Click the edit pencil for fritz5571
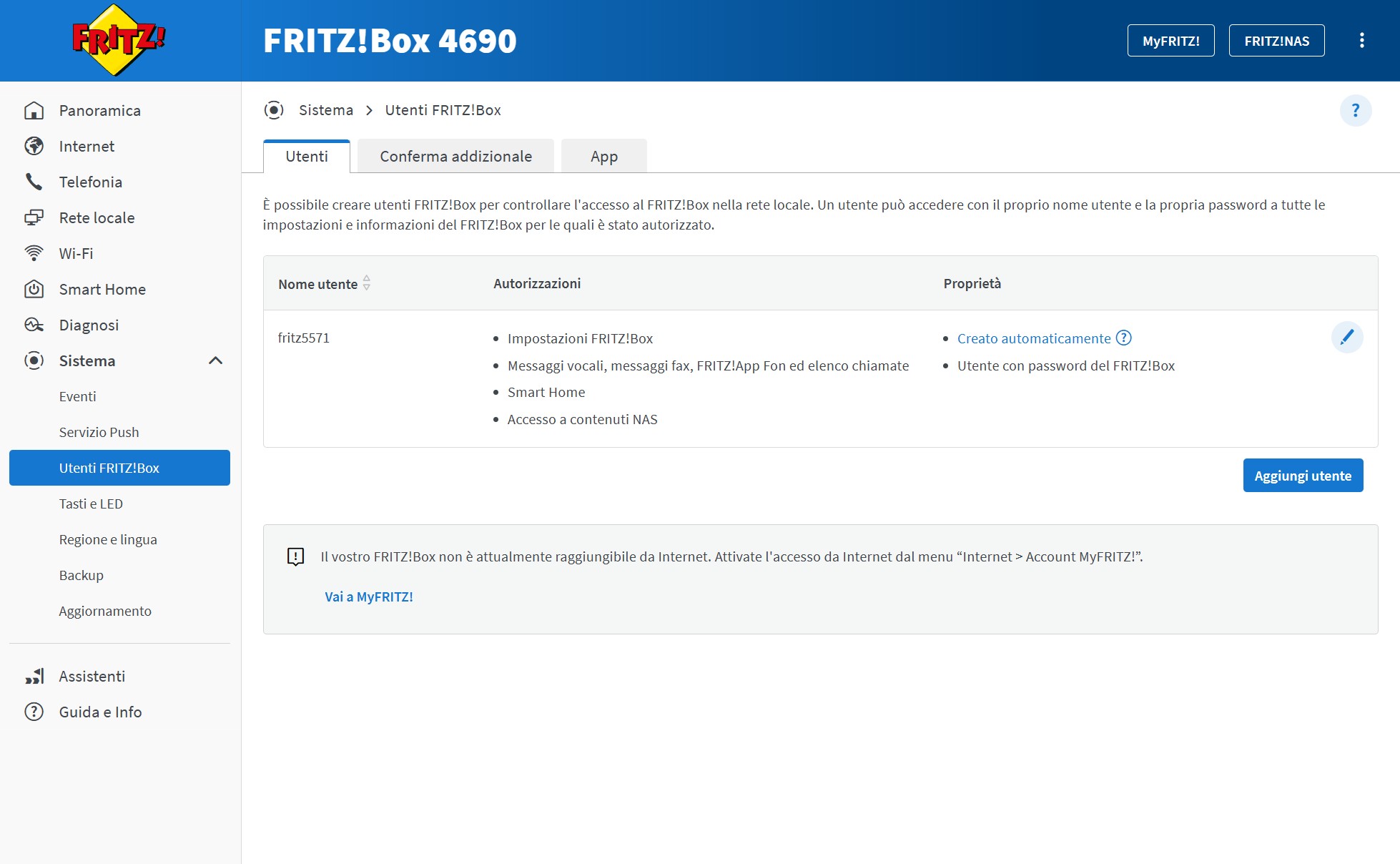The image size is (1400, 864). (x=1347, y=337)
